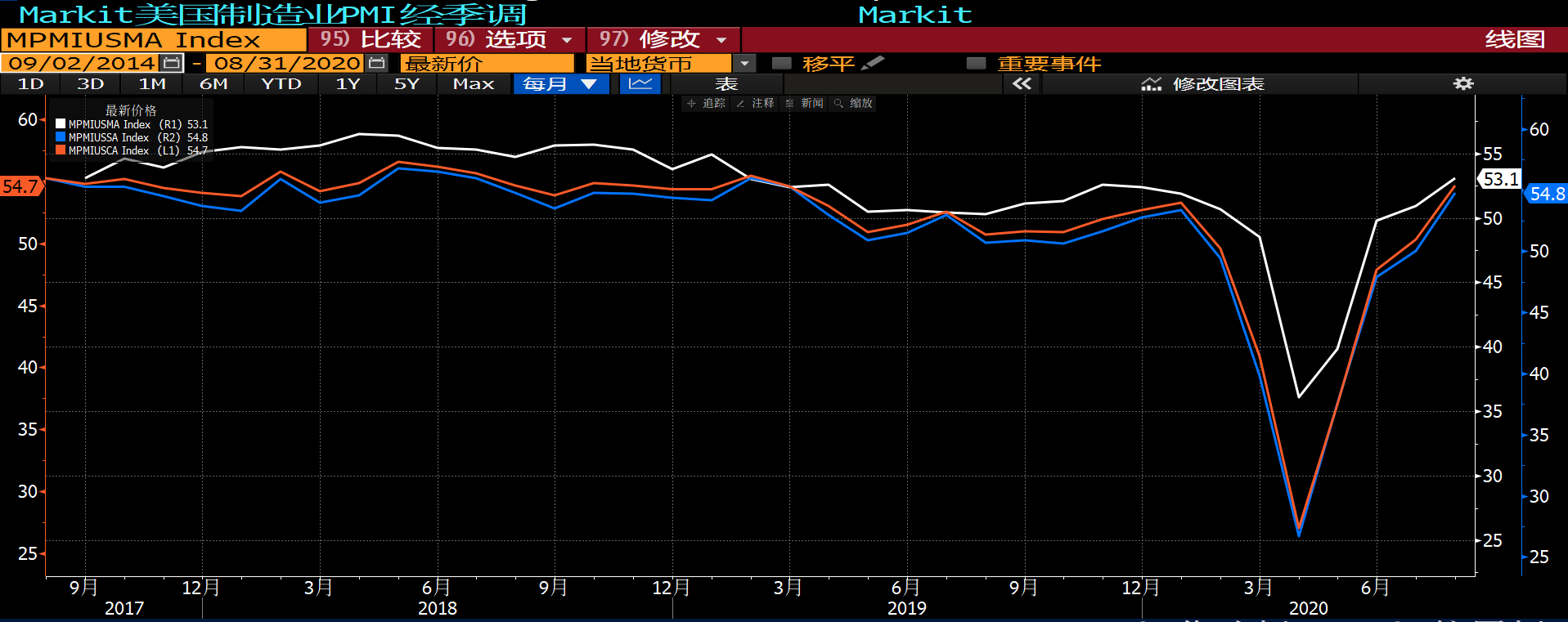The width and height of the screenshot is (1568, 622).
Task: Show the Max date range
Action: pyautogui.click(x=474, y=83)
